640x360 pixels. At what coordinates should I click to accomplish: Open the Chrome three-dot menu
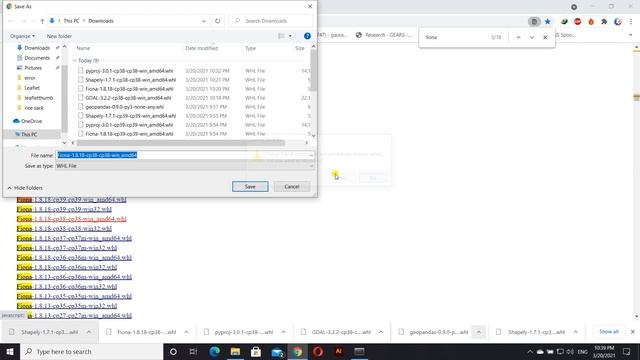tap(631, 21)
